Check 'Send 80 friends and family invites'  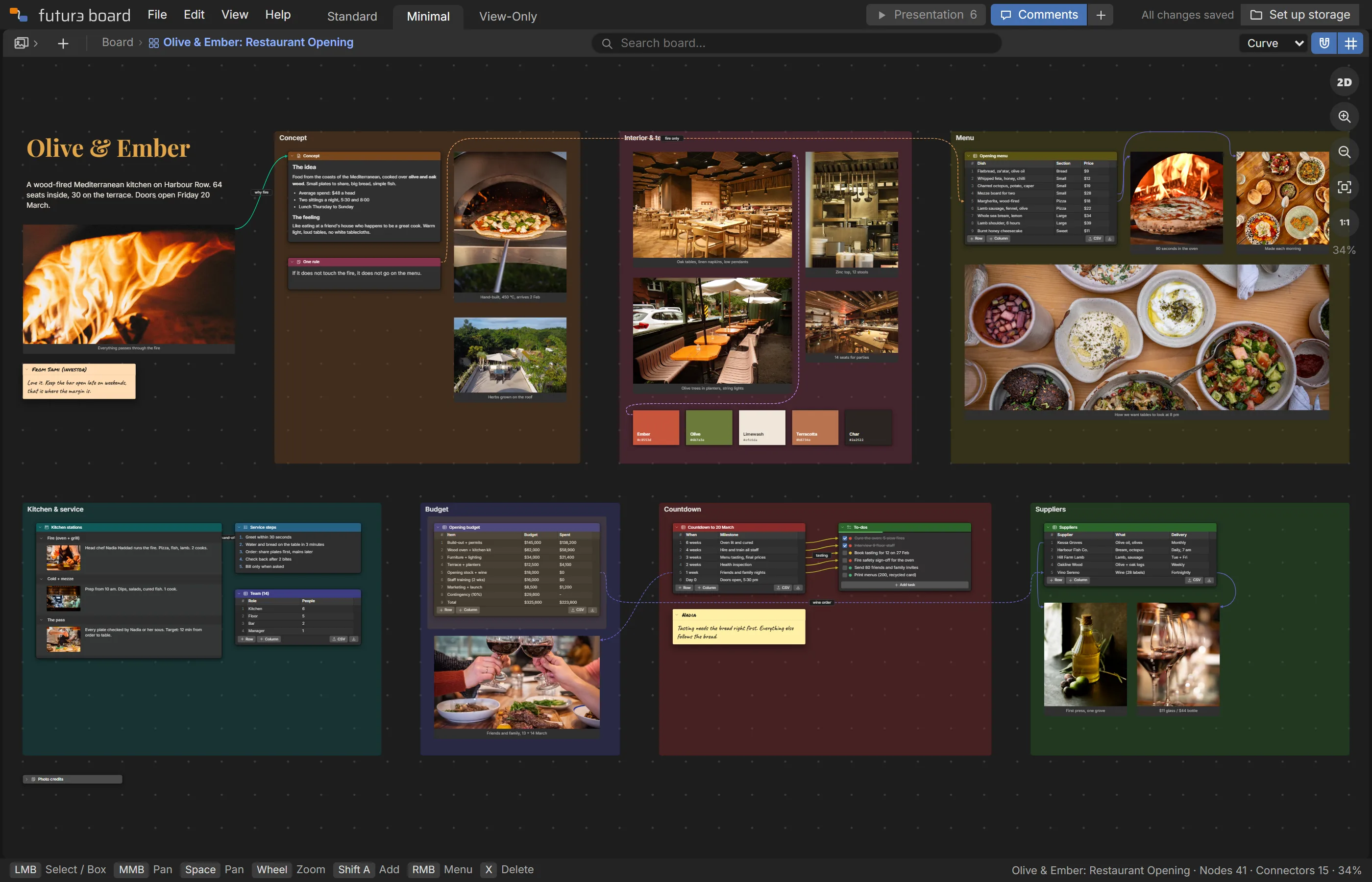(x=845, y=567)
